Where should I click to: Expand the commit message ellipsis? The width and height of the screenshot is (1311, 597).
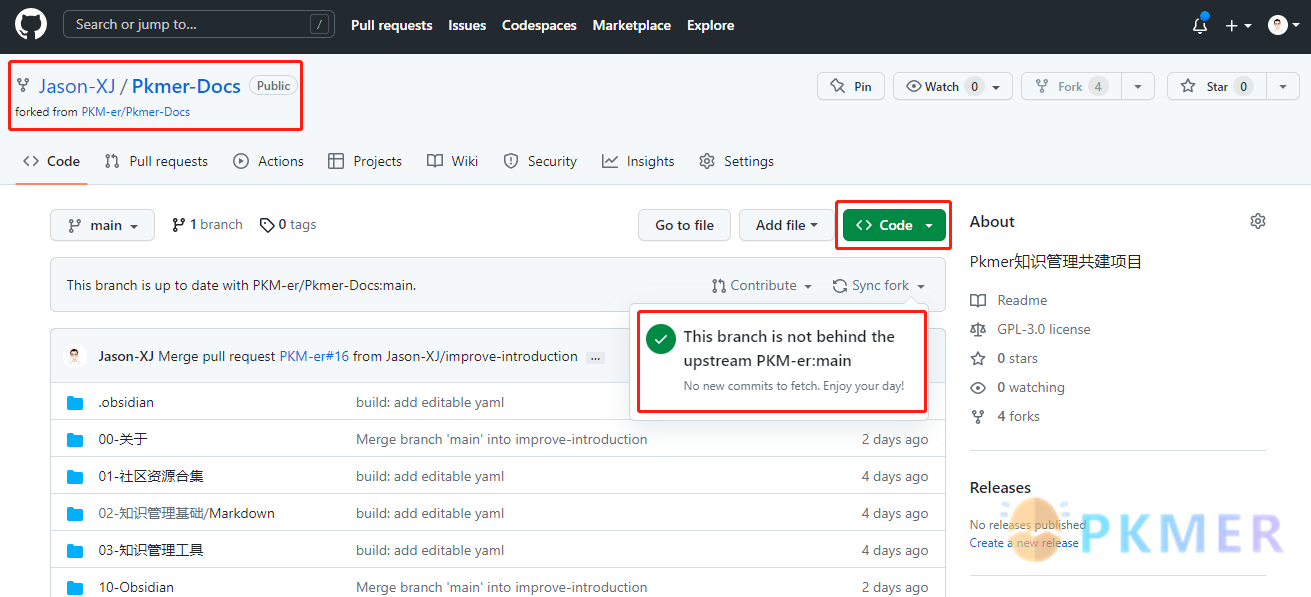[x=596, y=357]
